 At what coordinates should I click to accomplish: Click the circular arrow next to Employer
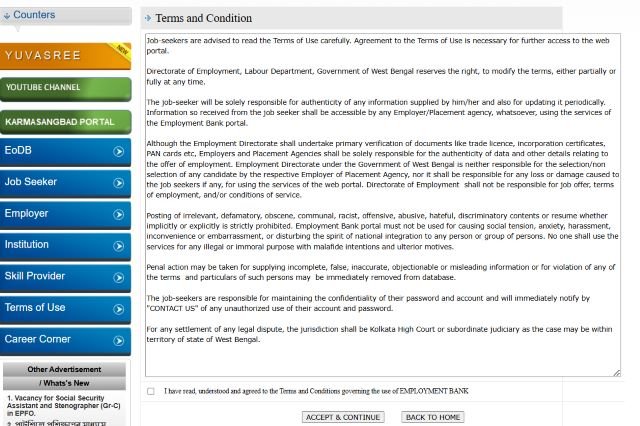[x=118, y=214]
